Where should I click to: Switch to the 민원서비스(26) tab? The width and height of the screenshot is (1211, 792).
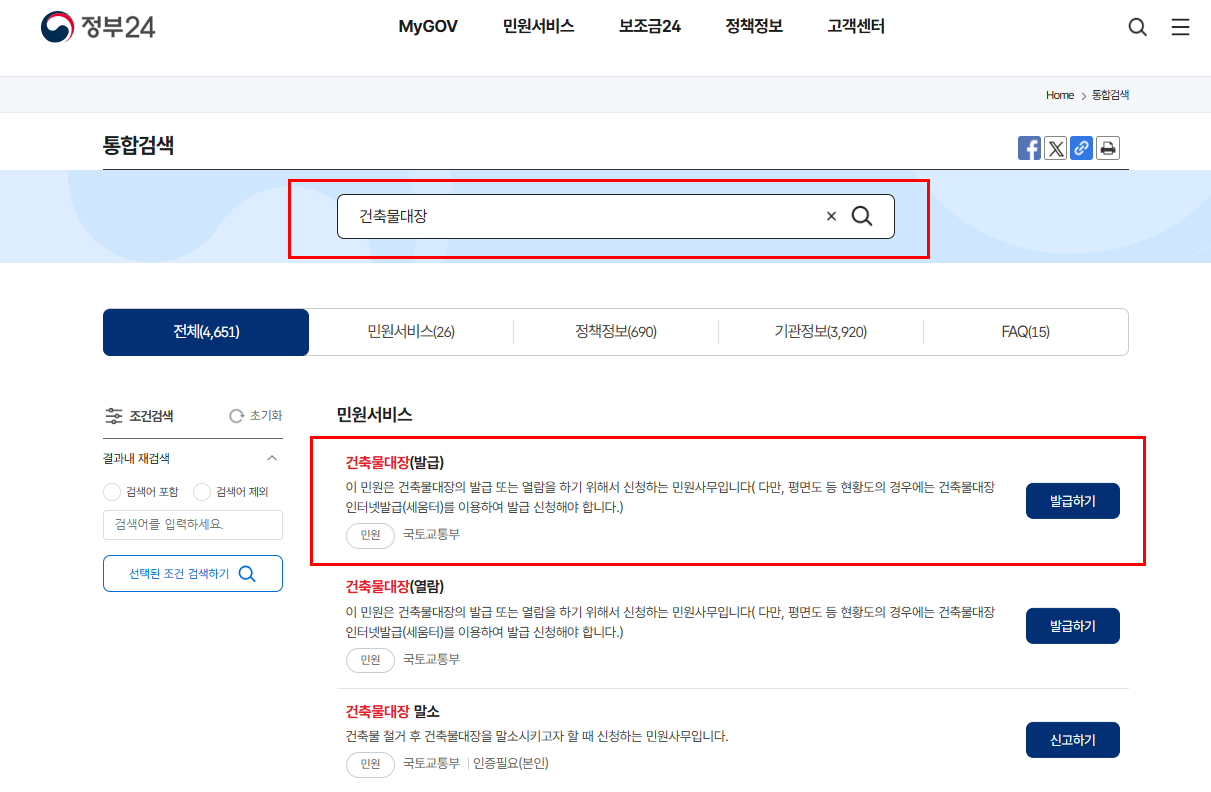[410, 331]
